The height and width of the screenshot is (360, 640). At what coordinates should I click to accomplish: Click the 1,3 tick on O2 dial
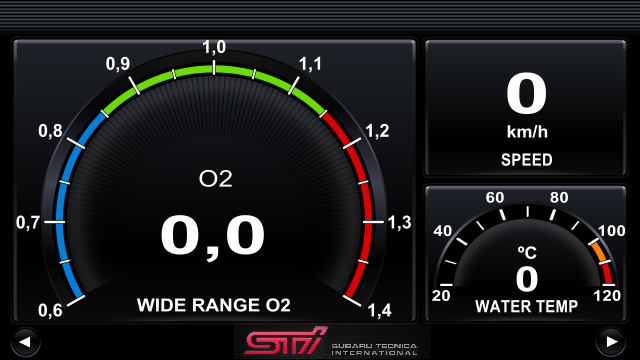coord(399,222)
